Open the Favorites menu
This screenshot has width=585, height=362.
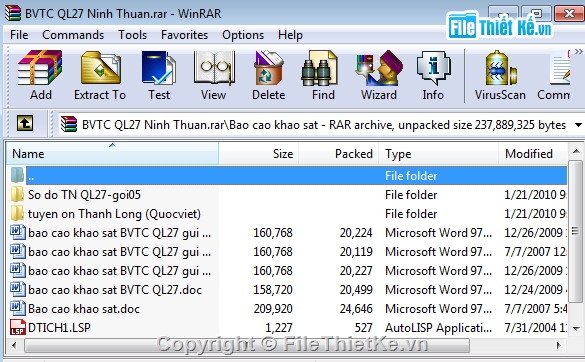click(x=184, y=35)
